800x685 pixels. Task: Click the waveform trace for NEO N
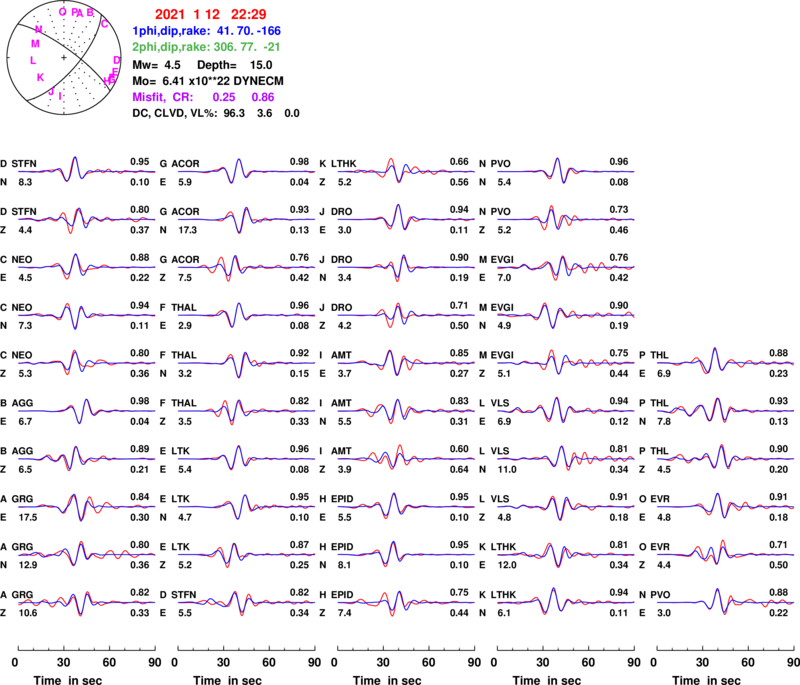87,316
